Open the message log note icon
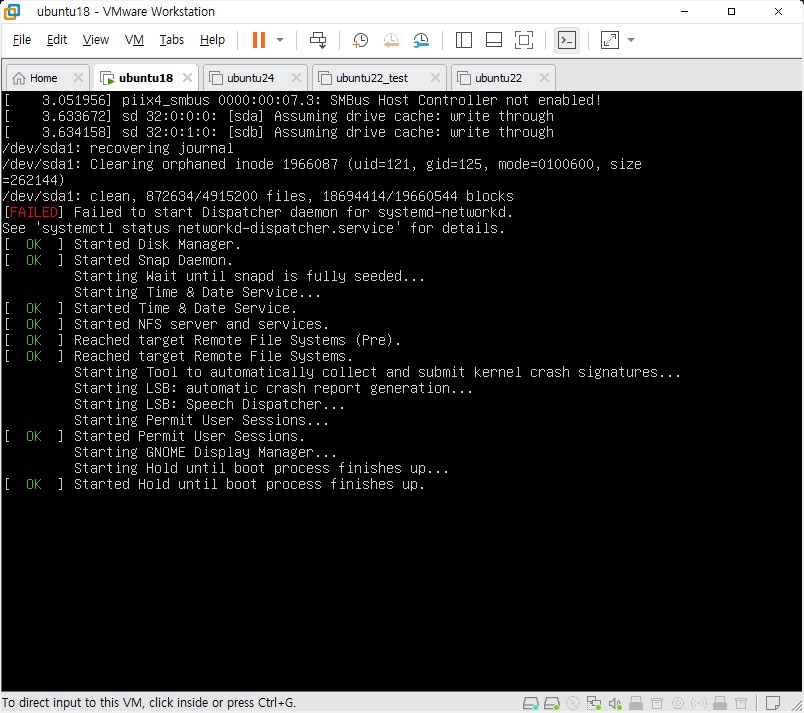Image resolution: width=804 pixels, height=713 pixels. [x=772, y=703]
